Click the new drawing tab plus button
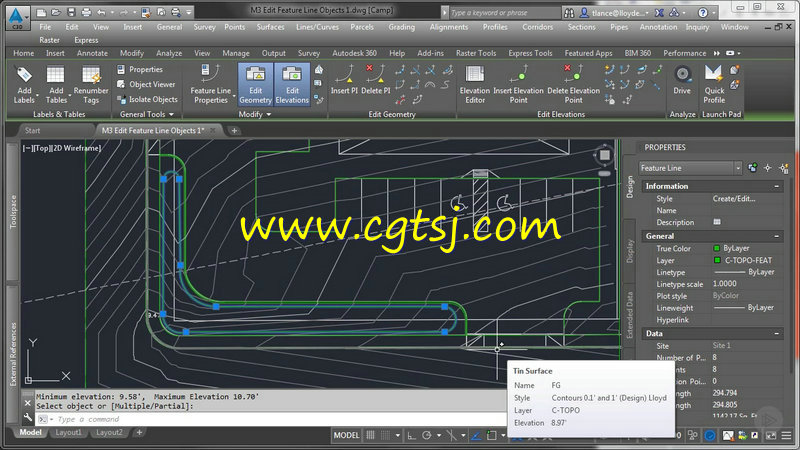800x450 pixels. tap(234, 131)
